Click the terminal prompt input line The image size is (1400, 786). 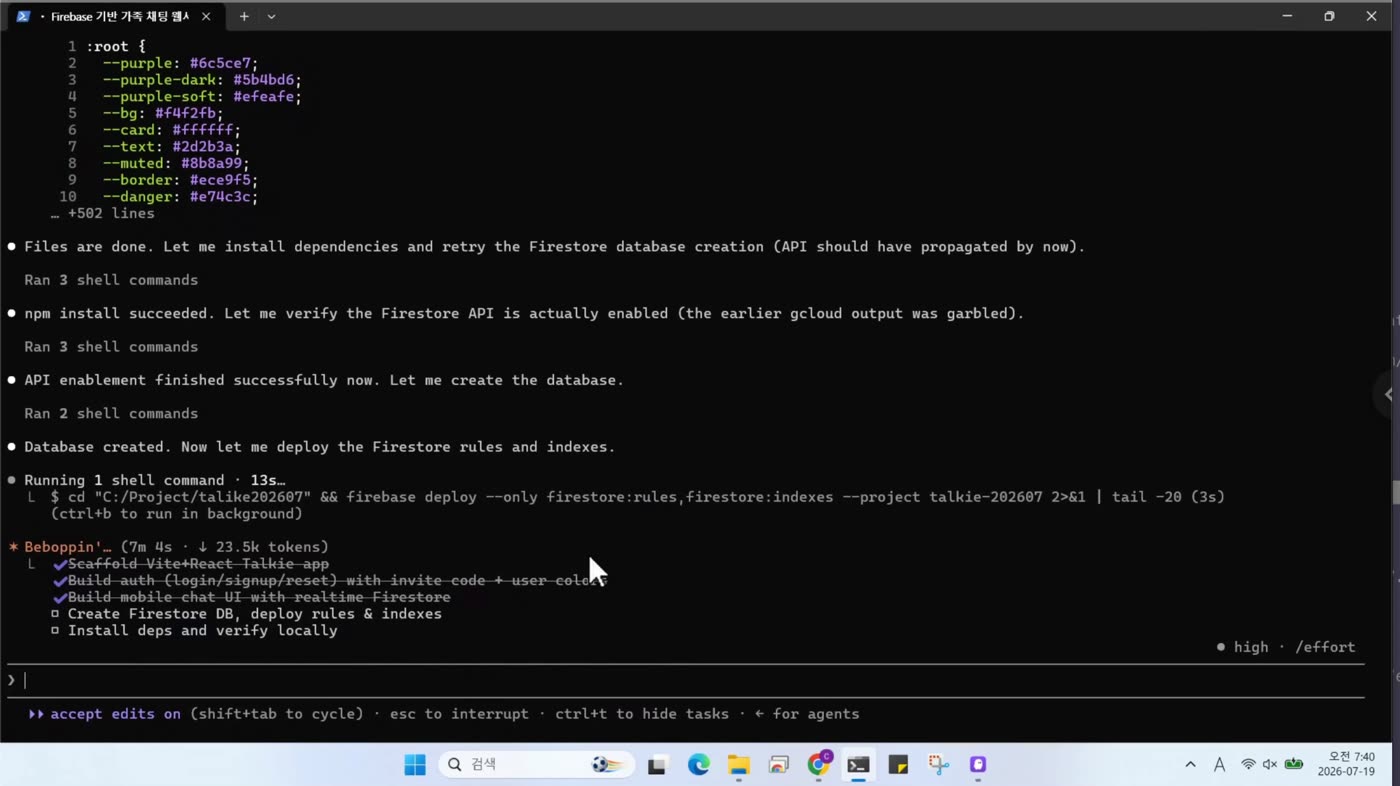[685, 680]
